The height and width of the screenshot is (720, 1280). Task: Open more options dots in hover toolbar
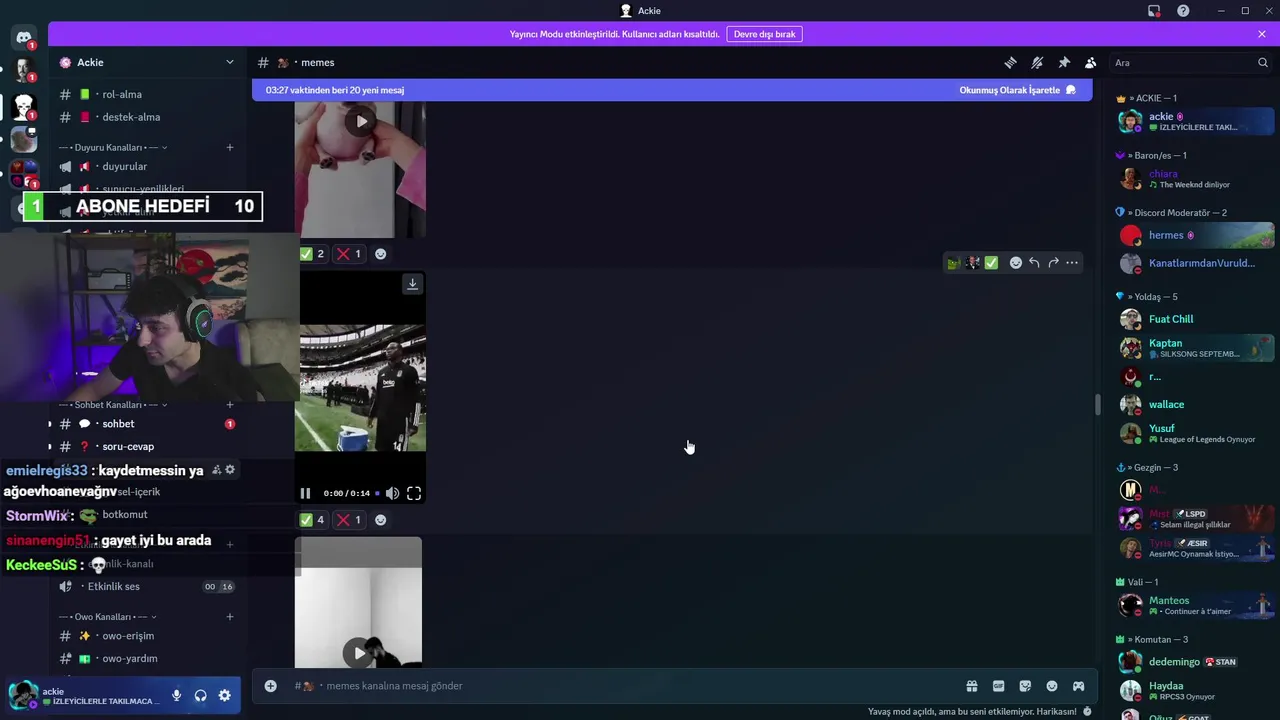tap(1072, 263)
